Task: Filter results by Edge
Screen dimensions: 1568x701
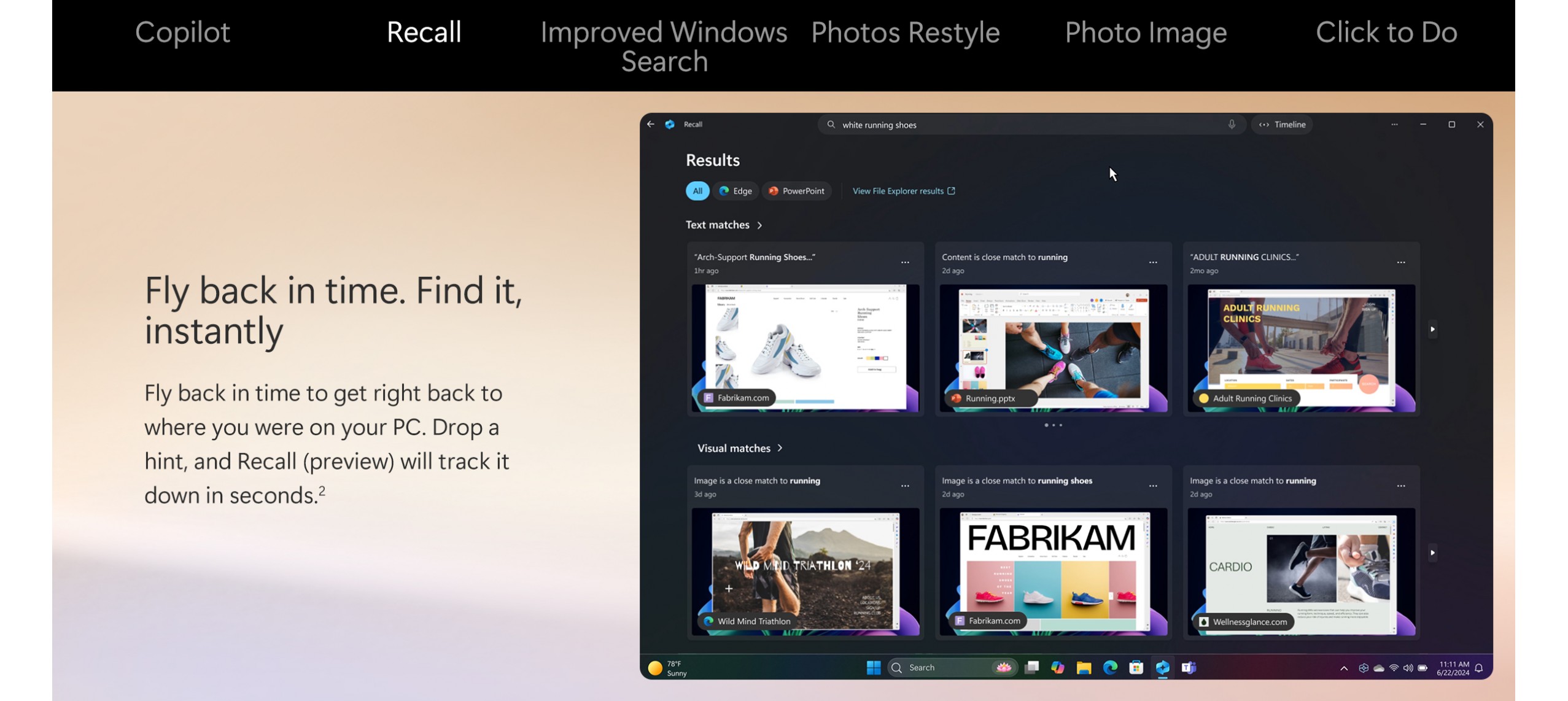Action: pos(735,191)
